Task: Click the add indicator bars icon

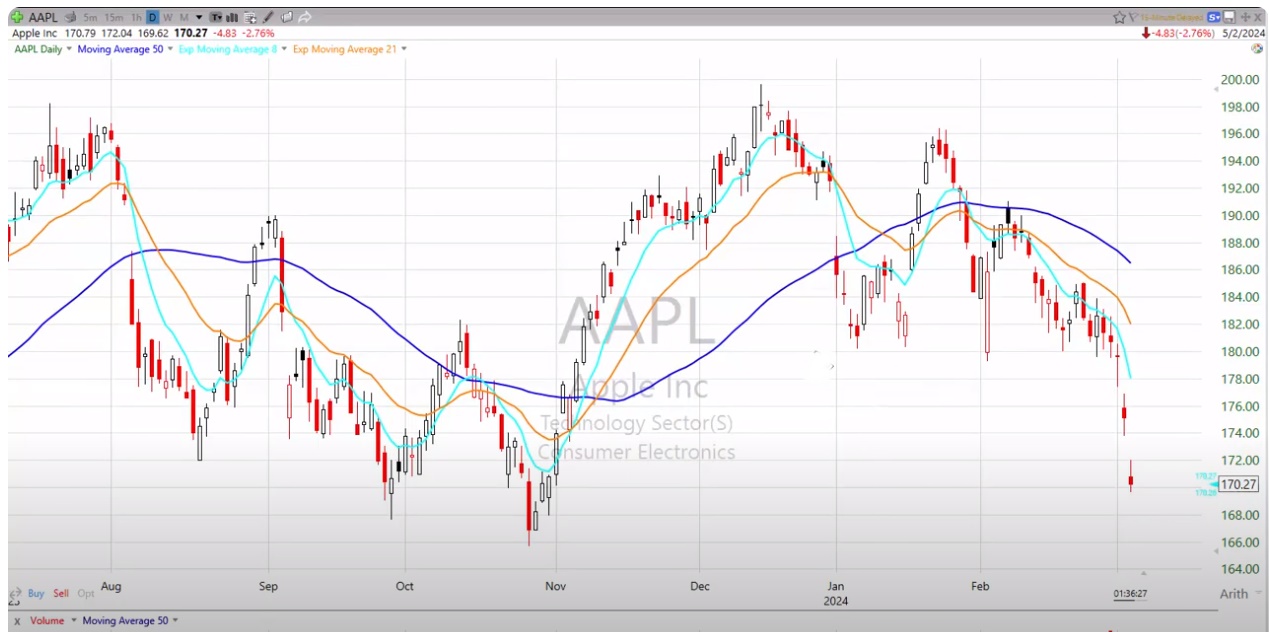Action: (x=232, y=18)
